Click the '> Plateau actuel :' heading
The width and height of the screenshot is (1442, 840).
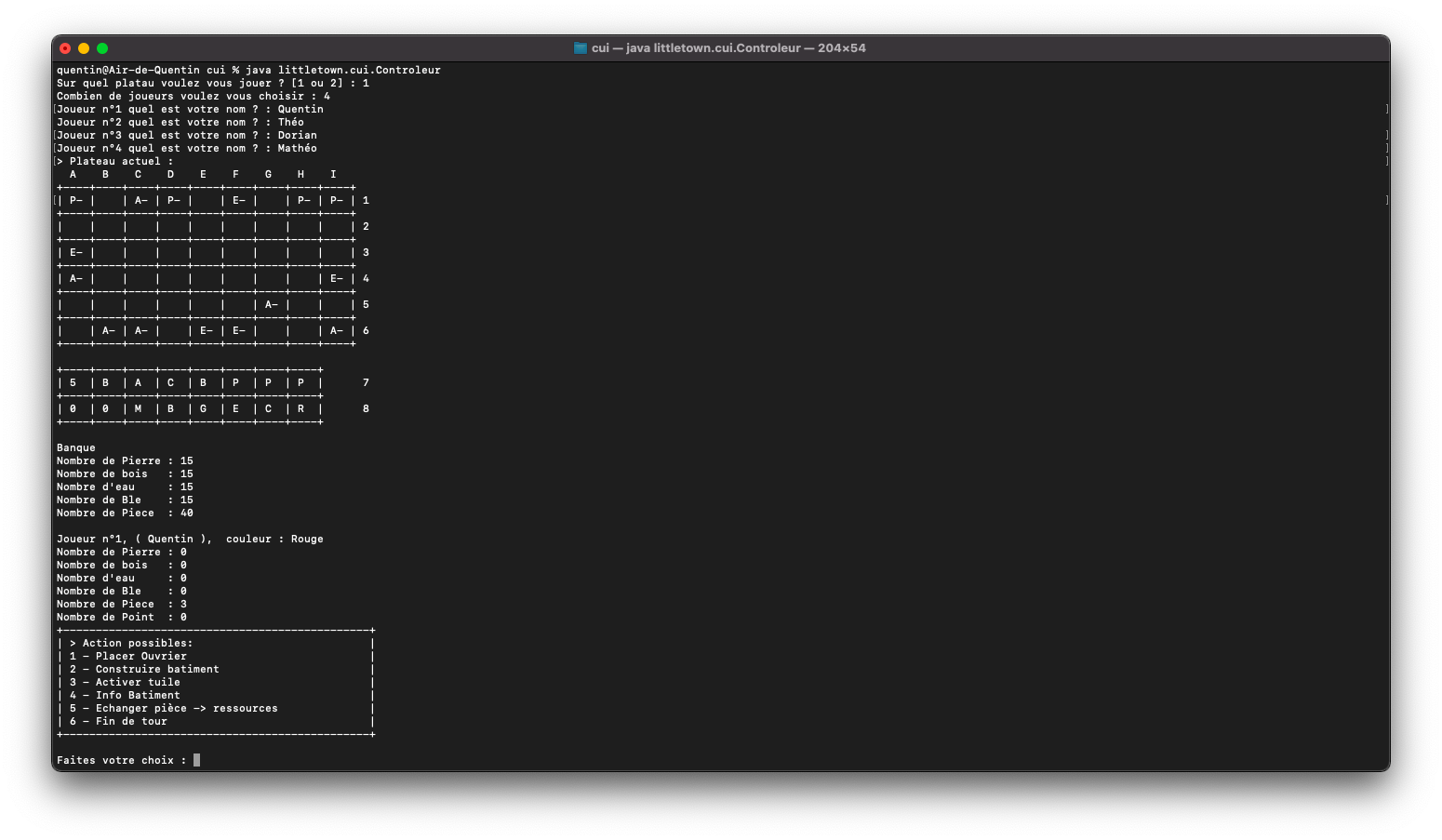click(x=115, y=161)
